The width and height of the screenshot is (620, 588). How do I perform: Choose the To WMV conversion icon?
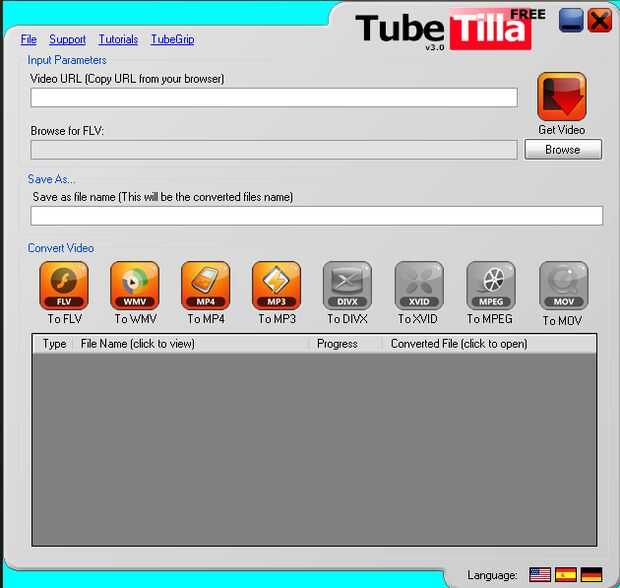(x=135, y=285)
